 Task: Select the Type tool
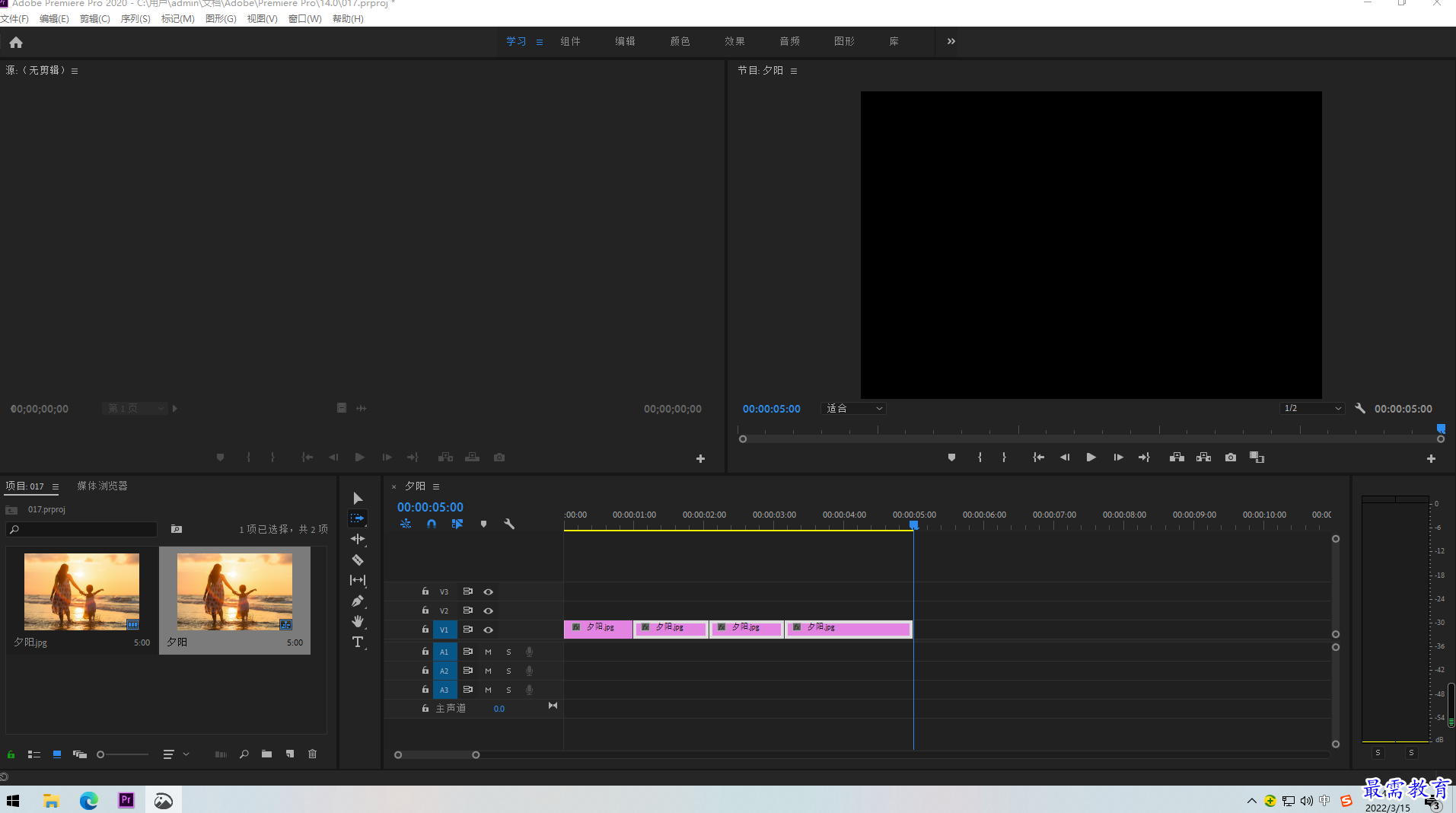pos(358,642)
